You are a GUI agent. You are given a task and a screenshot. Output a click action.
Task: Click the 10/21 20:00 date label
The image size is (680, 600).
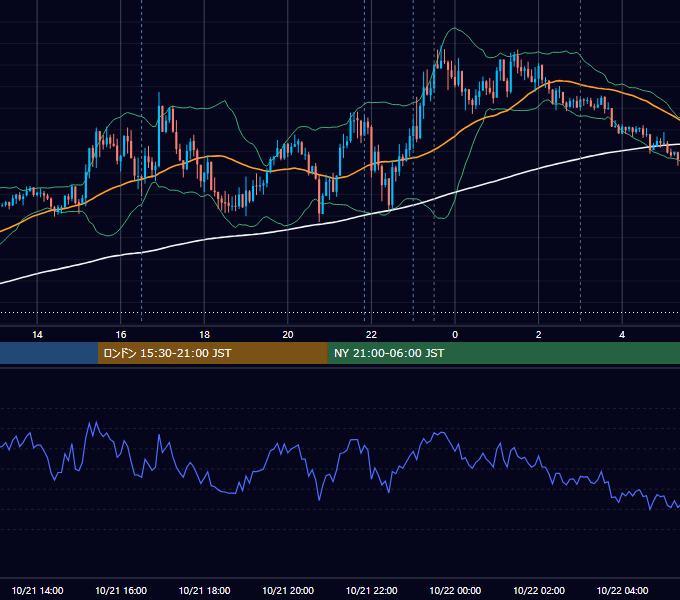point(288,590)
